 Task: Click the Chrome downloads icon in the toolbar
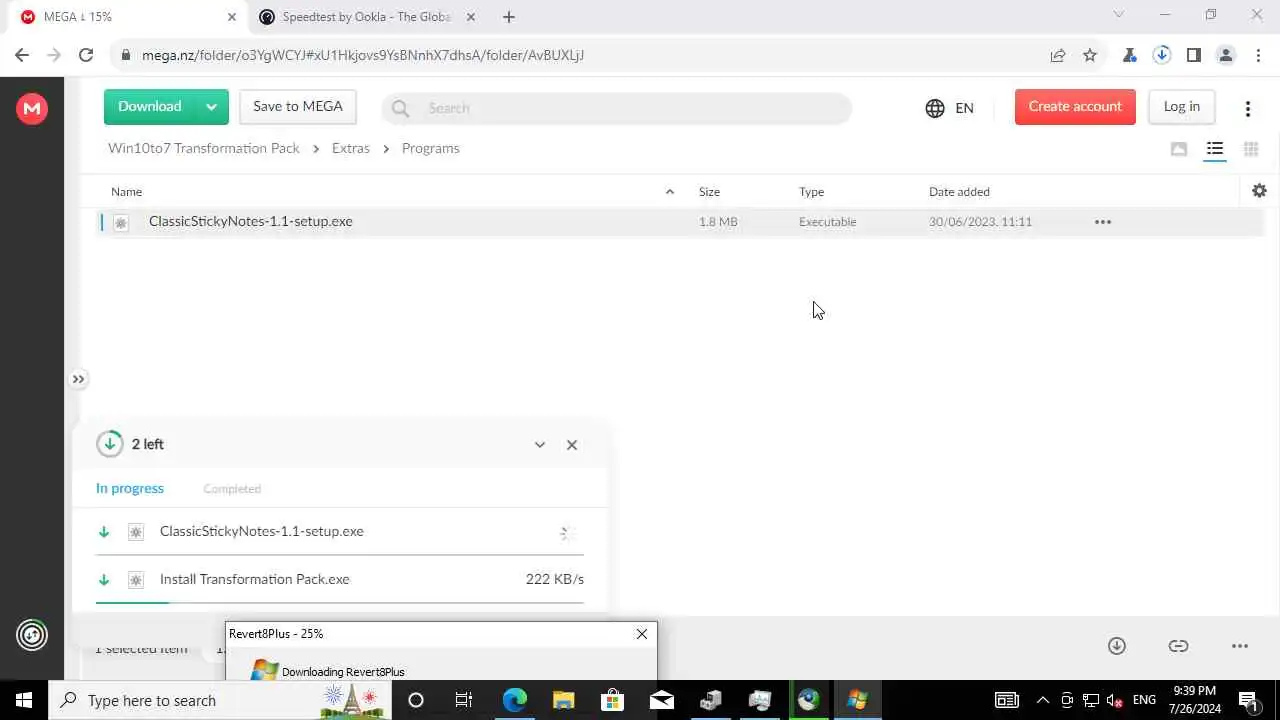1162,55
